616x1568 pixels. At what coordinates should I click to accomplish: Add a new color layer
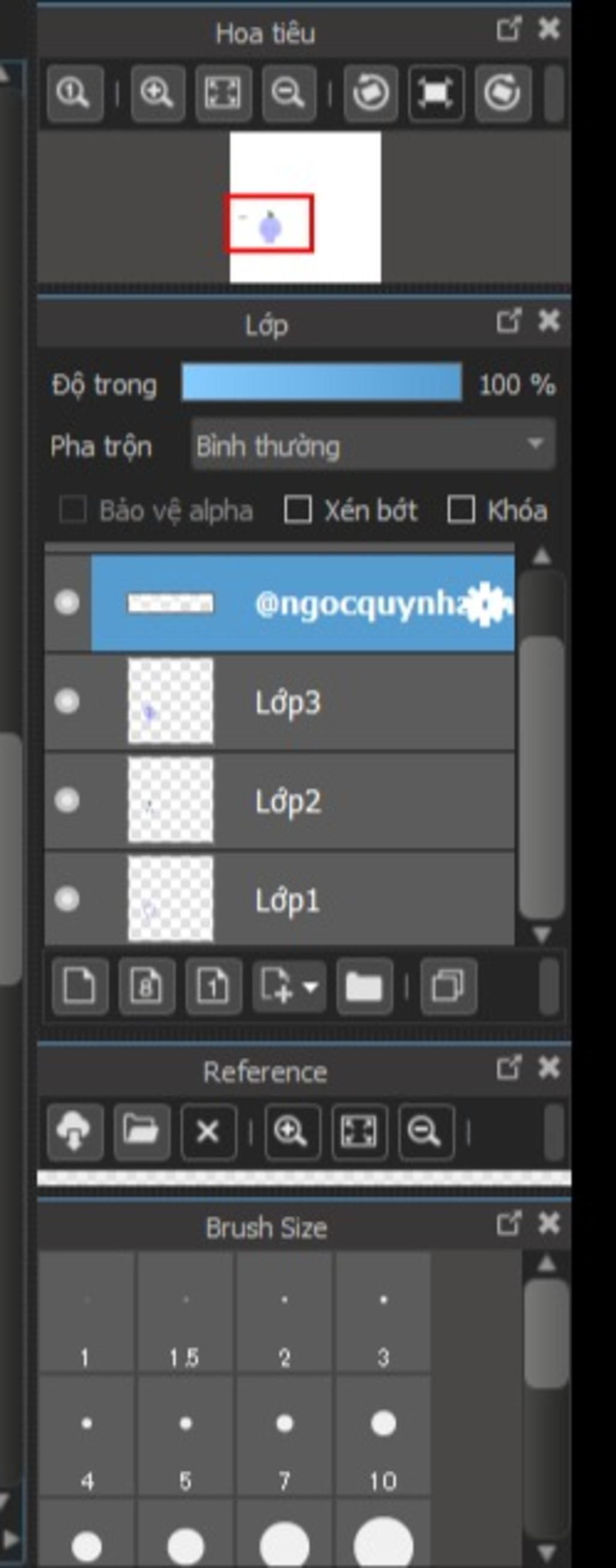tap(81, 985)
